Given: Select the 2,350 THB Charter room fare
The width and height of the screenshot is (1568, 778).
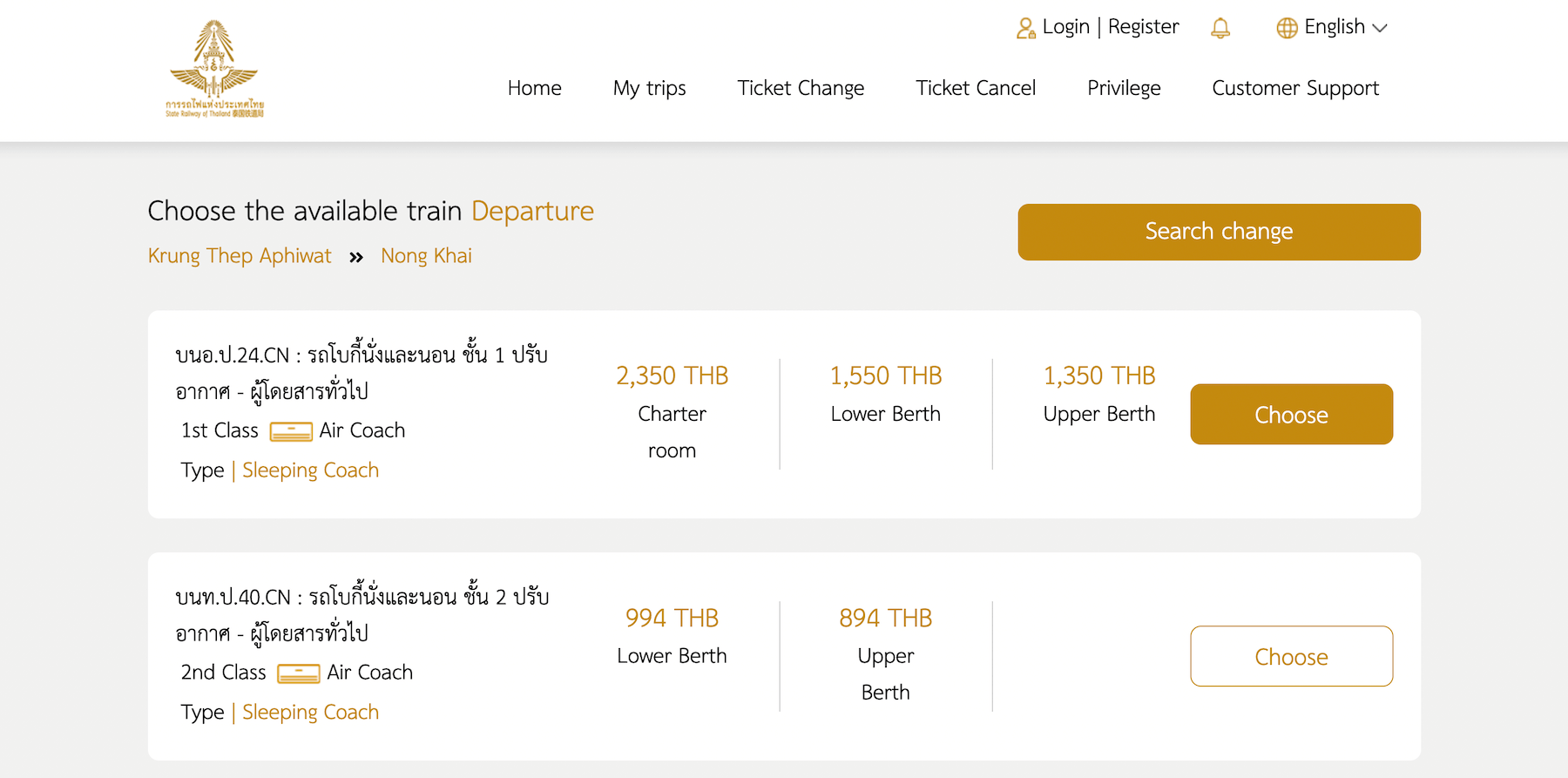Looking at the screenshot, I should (672, 413).
